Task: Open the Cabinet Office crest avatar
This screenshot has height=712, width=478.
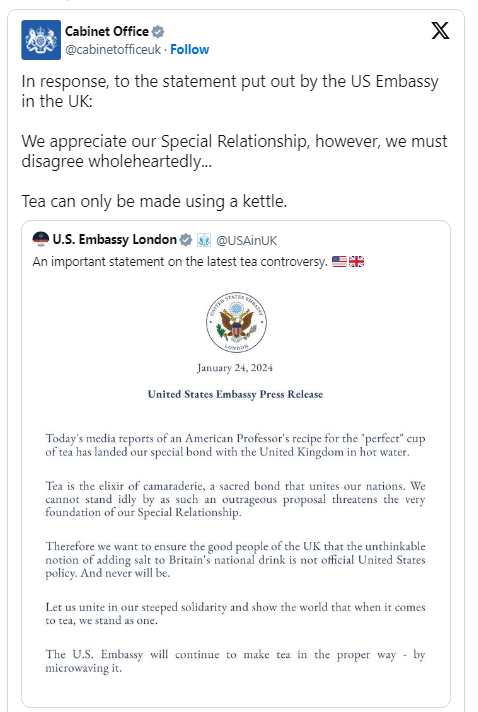Action: click(x=41, y=40)
